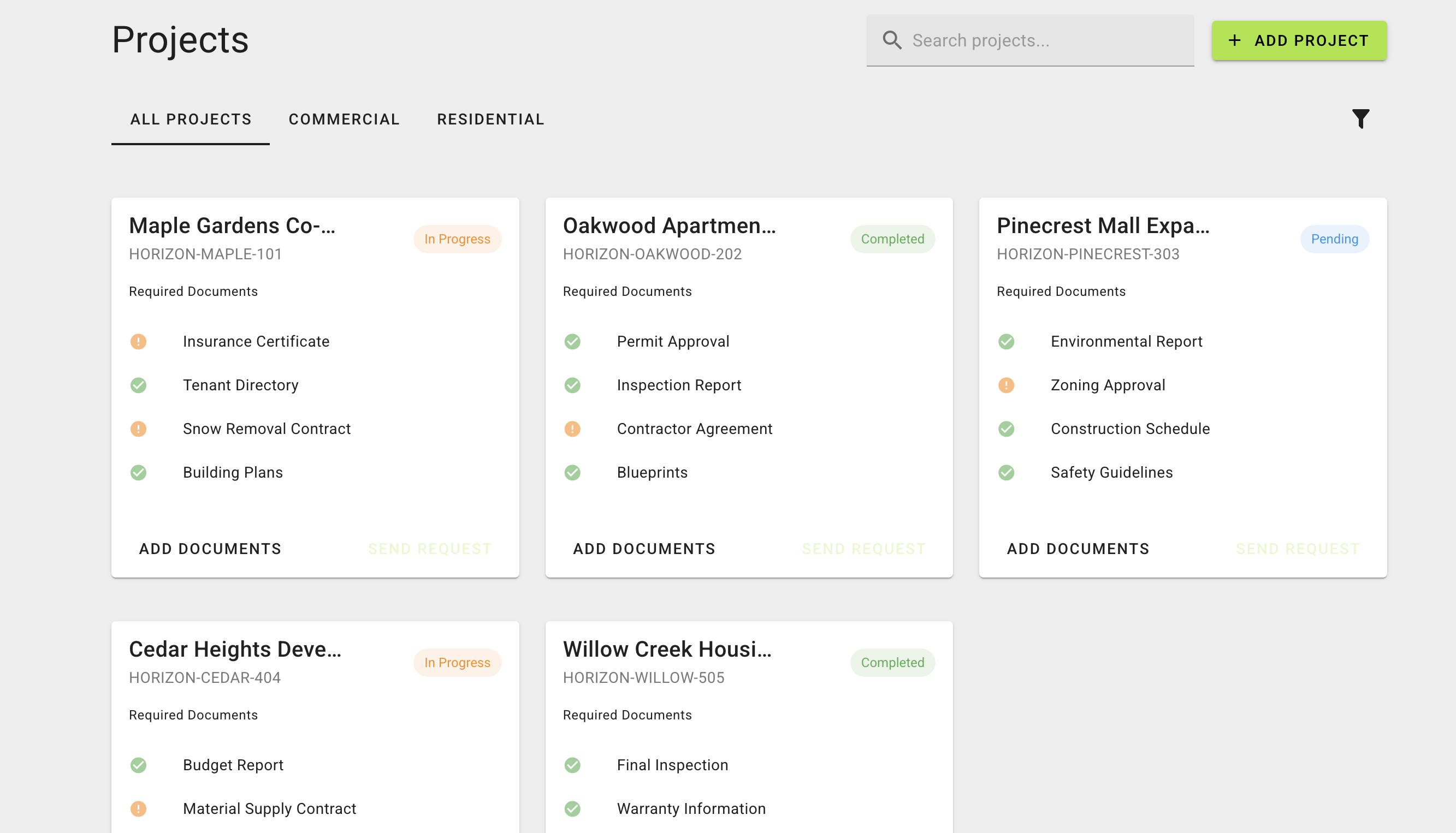This screenshot has height=833, width=1456.
Task: Click the Snow Removal Contract document name
Action: (x=267, y=429)
